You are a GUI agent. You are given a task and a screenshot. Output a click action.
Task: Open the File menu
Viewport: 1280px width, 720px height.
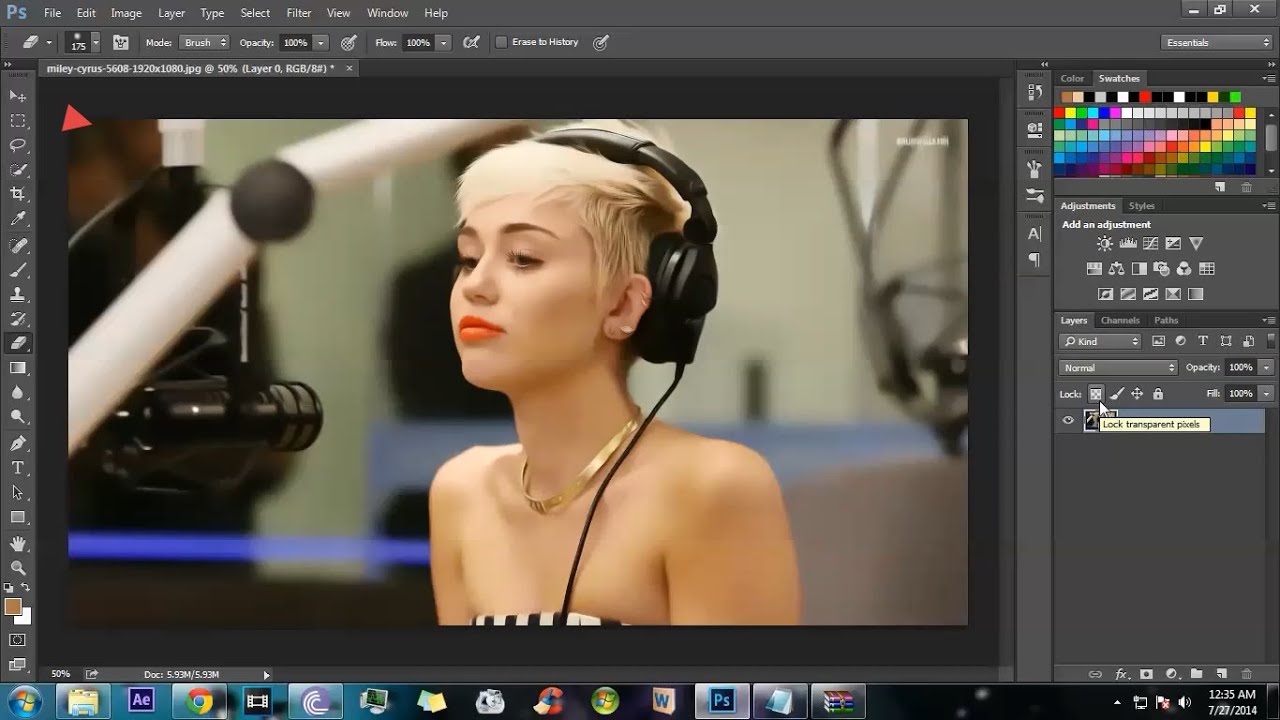(52, 13)
